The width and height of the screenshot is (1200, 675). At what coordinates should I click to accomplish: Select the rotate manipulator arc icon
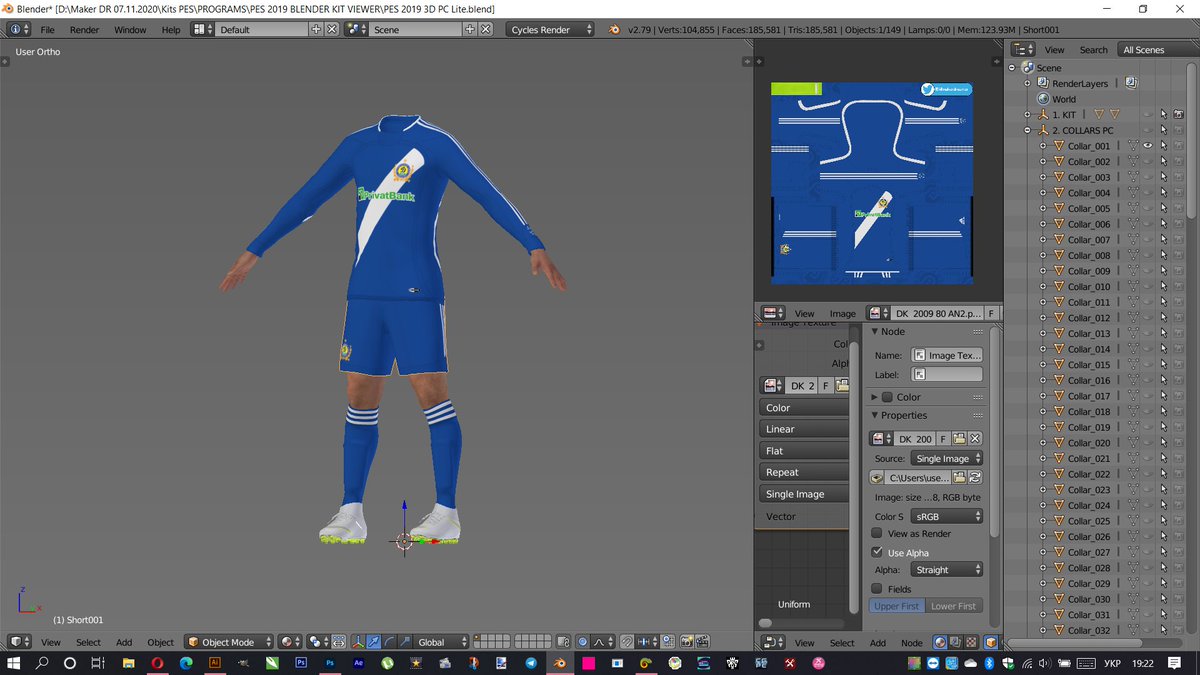point(389,642)
